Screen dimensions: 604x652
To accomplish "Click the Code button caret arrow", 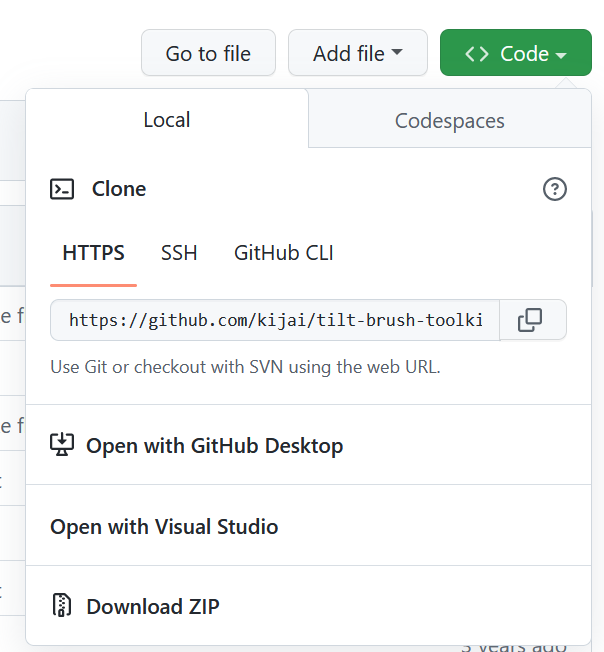I will click(561, 54).
